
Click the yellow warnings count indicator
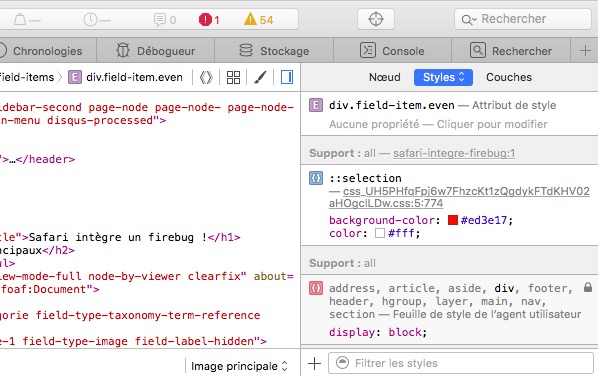click(259, 19)
